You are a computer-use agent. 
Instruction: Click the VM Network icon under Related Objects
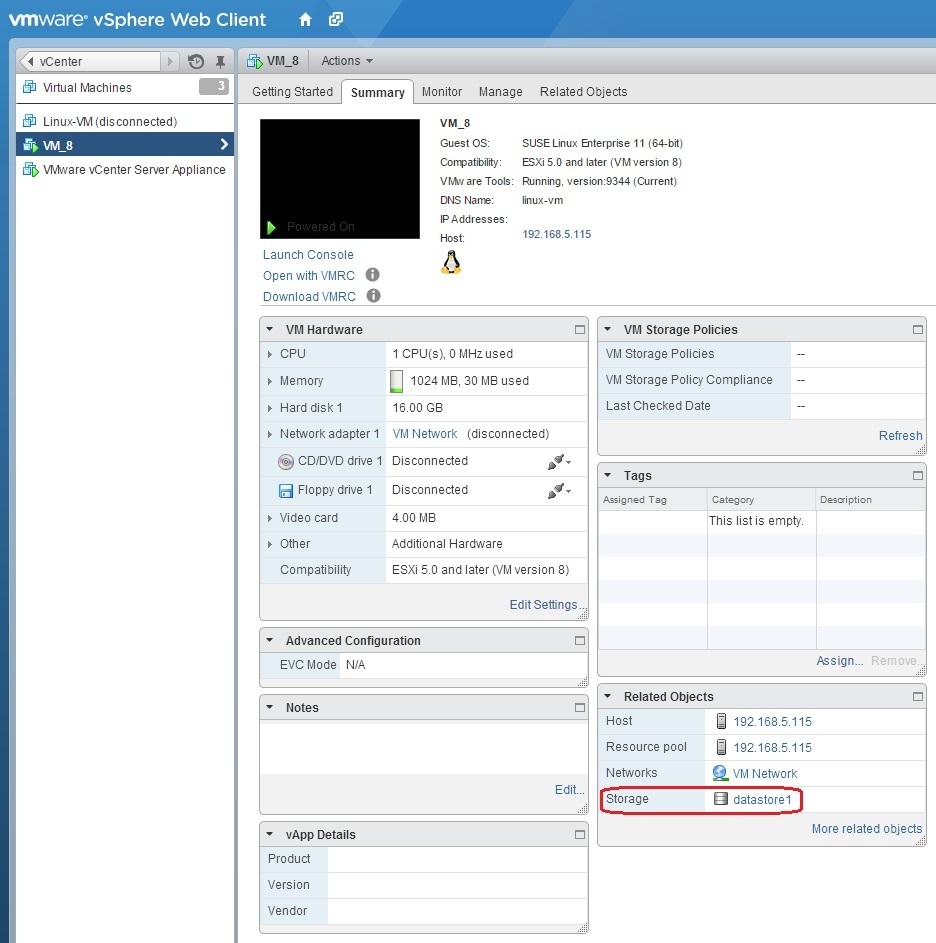click(718, 773)
